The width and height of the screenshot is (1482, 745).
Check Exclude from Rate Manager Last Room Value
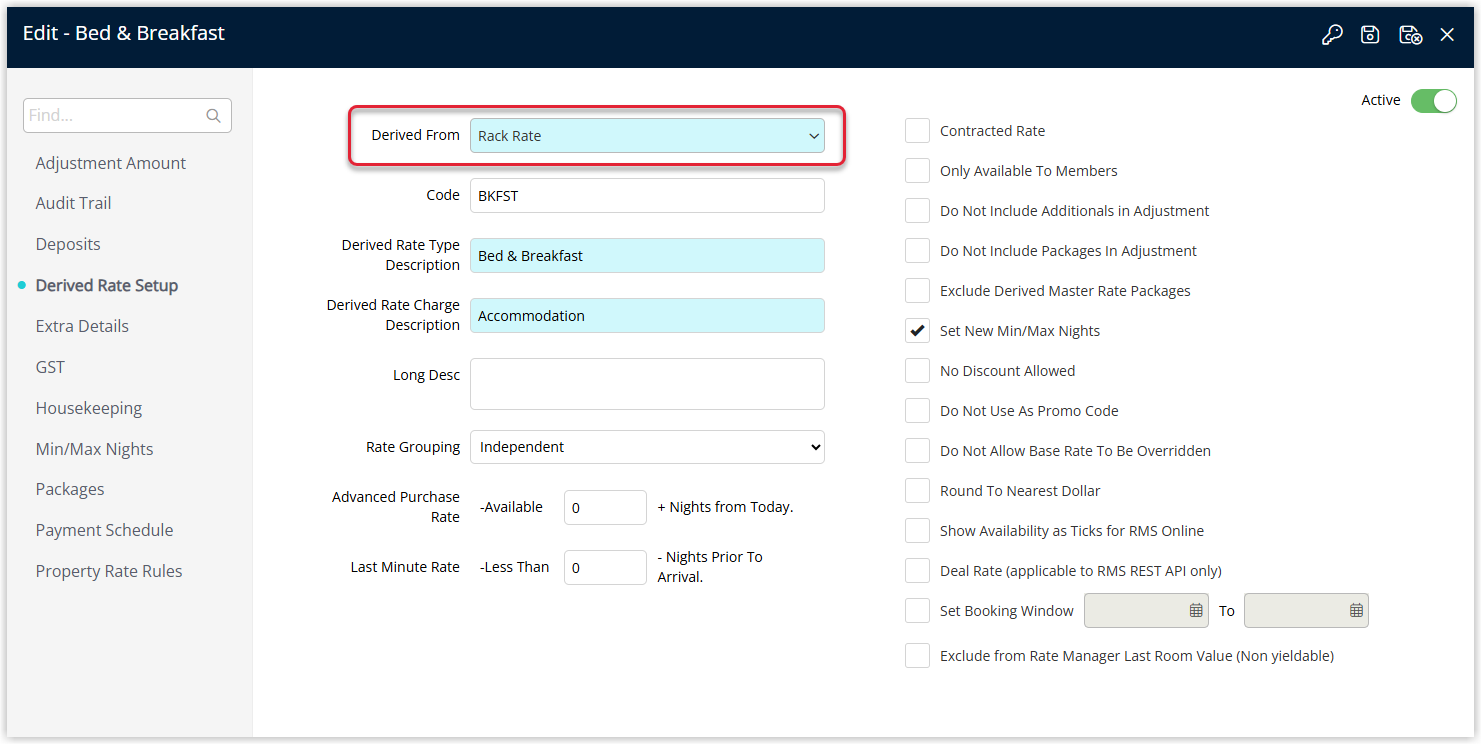(x=917, y=656)
